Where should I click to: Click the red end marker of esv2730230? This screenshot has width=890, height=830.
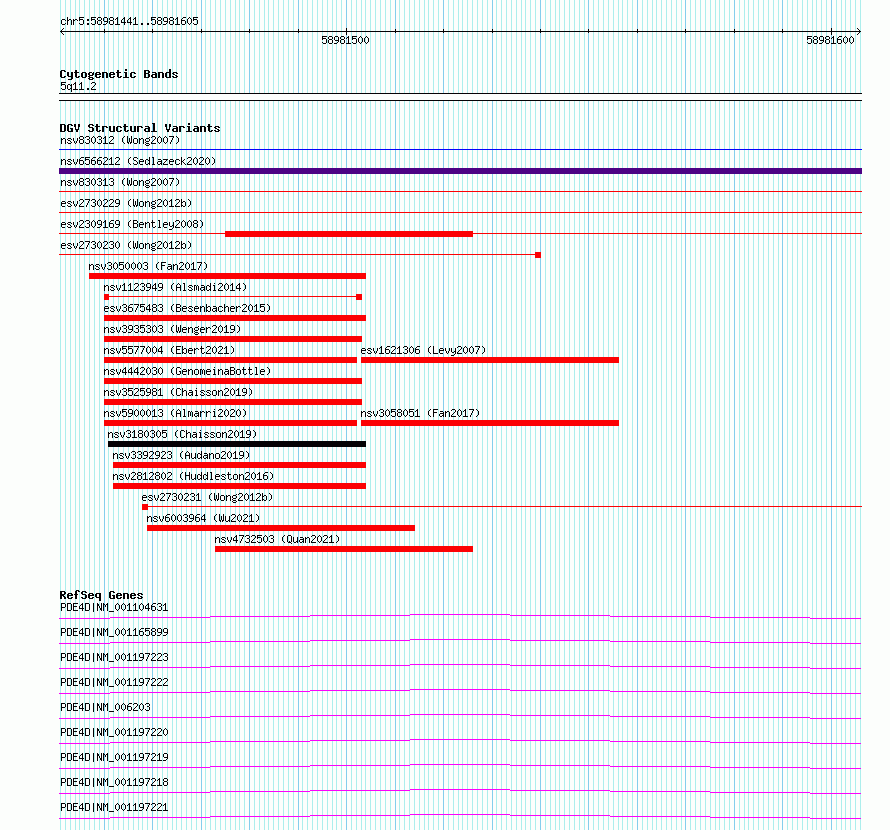(x=538, y=255)
